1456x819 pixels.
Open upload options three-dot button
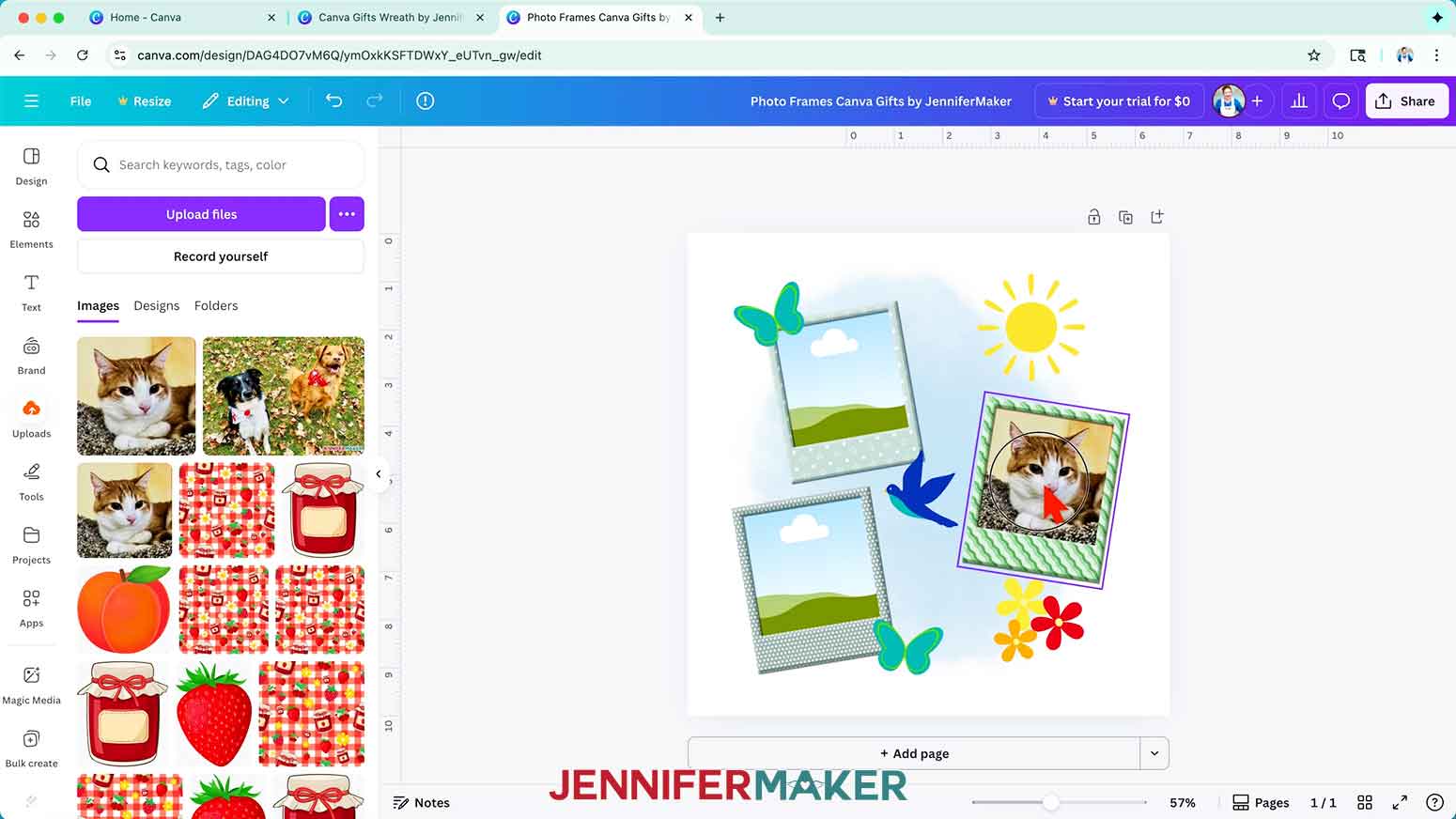pos(347,214)
